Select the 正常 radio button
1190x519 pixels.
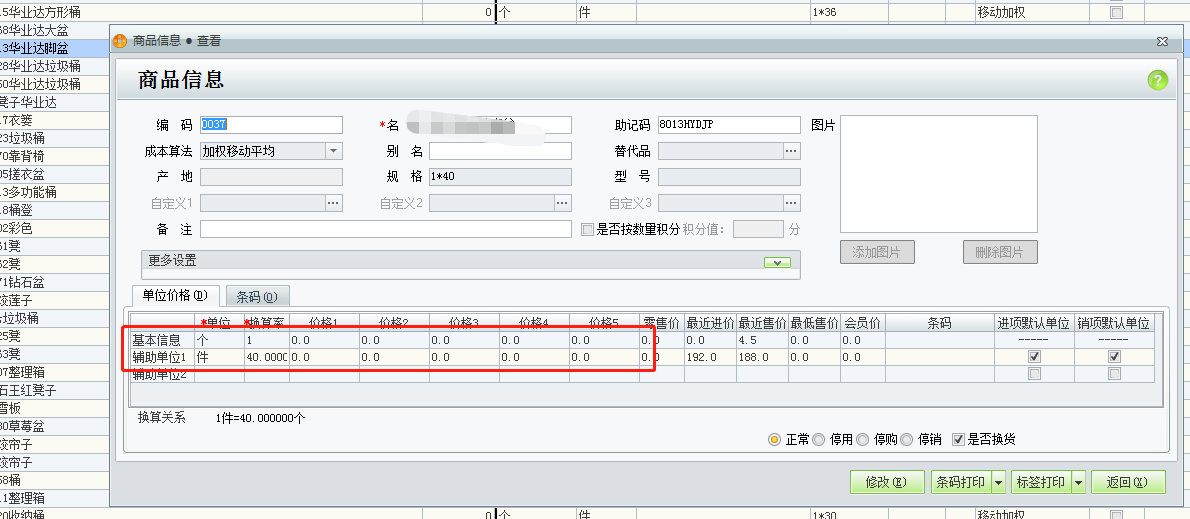(774, 439)
